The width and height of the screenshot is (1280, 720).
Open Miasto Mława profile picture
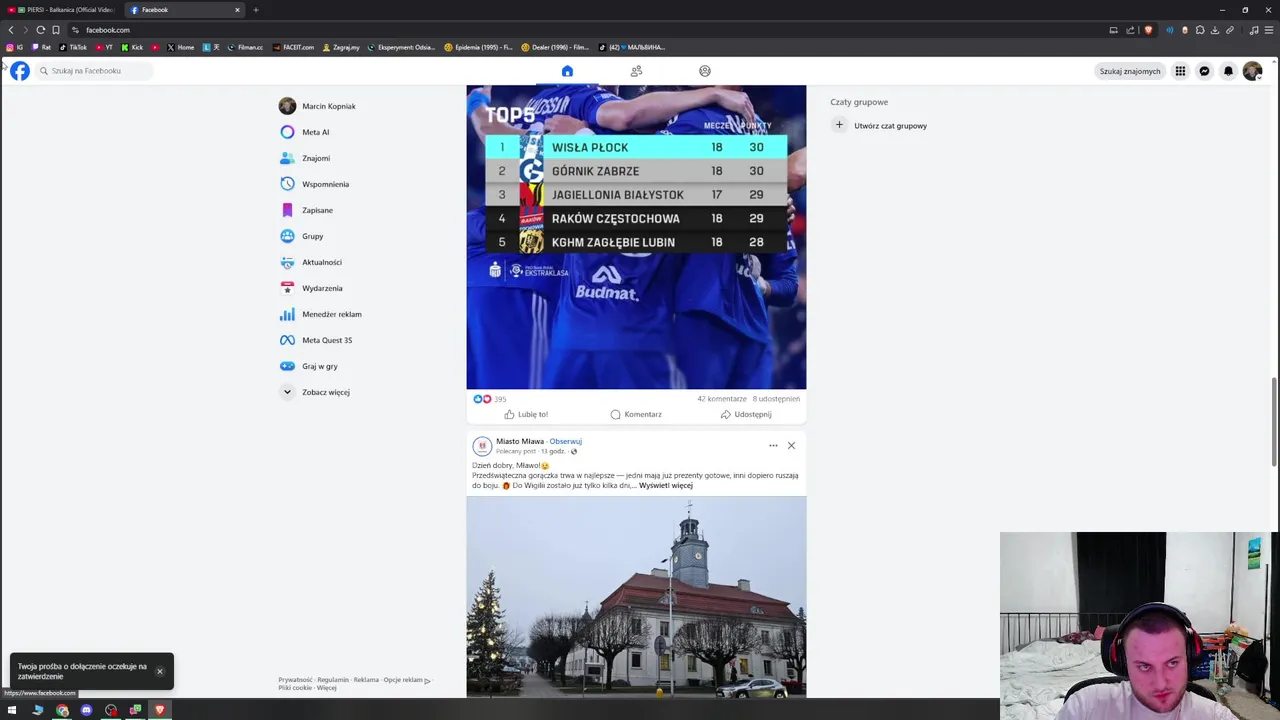click(482, 446)
